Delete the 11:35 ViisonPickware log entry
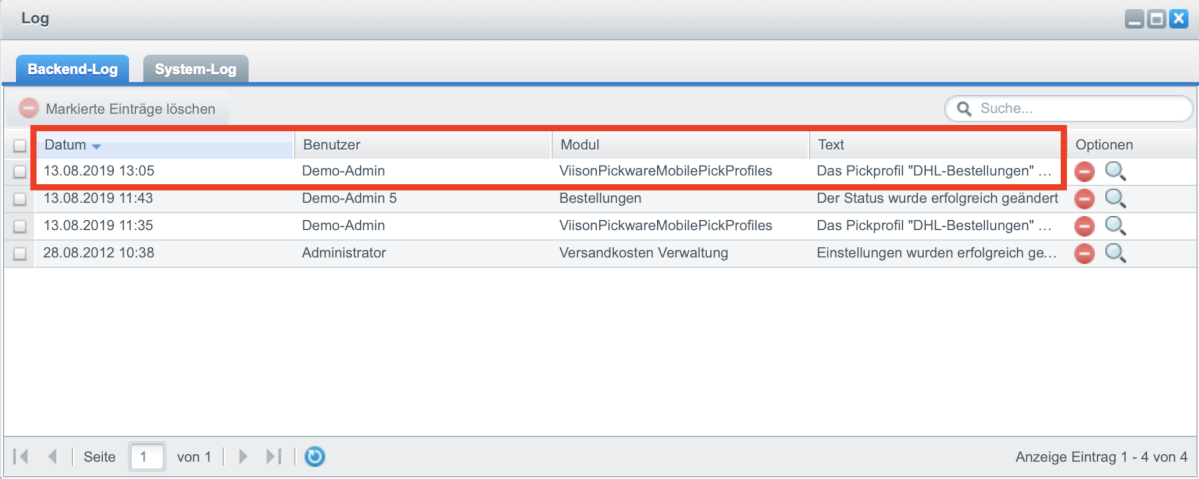This screenshot has height=479, width=1199. [x=1084, y=226]
